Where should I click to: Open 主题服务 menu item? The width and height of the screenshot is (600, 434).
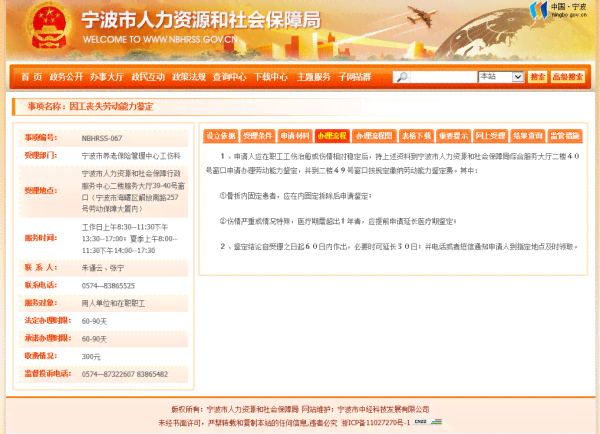point(314,77)
